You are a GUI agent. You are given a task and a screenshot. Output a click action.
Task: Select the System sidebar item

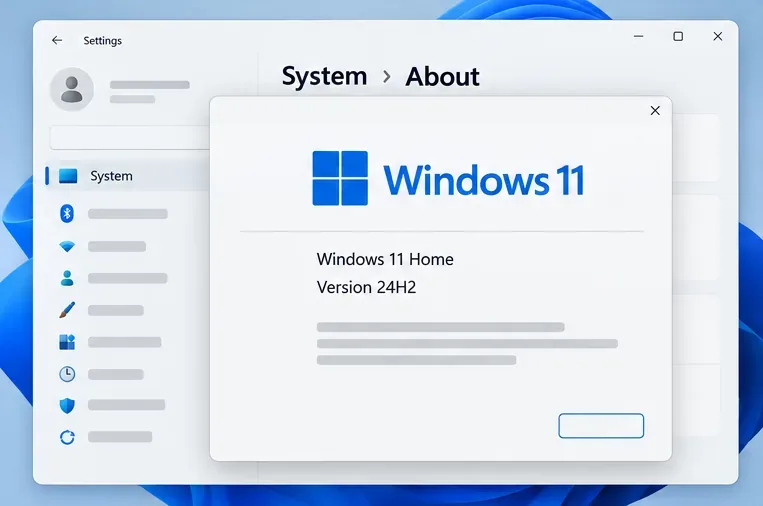tap(127, 176)
